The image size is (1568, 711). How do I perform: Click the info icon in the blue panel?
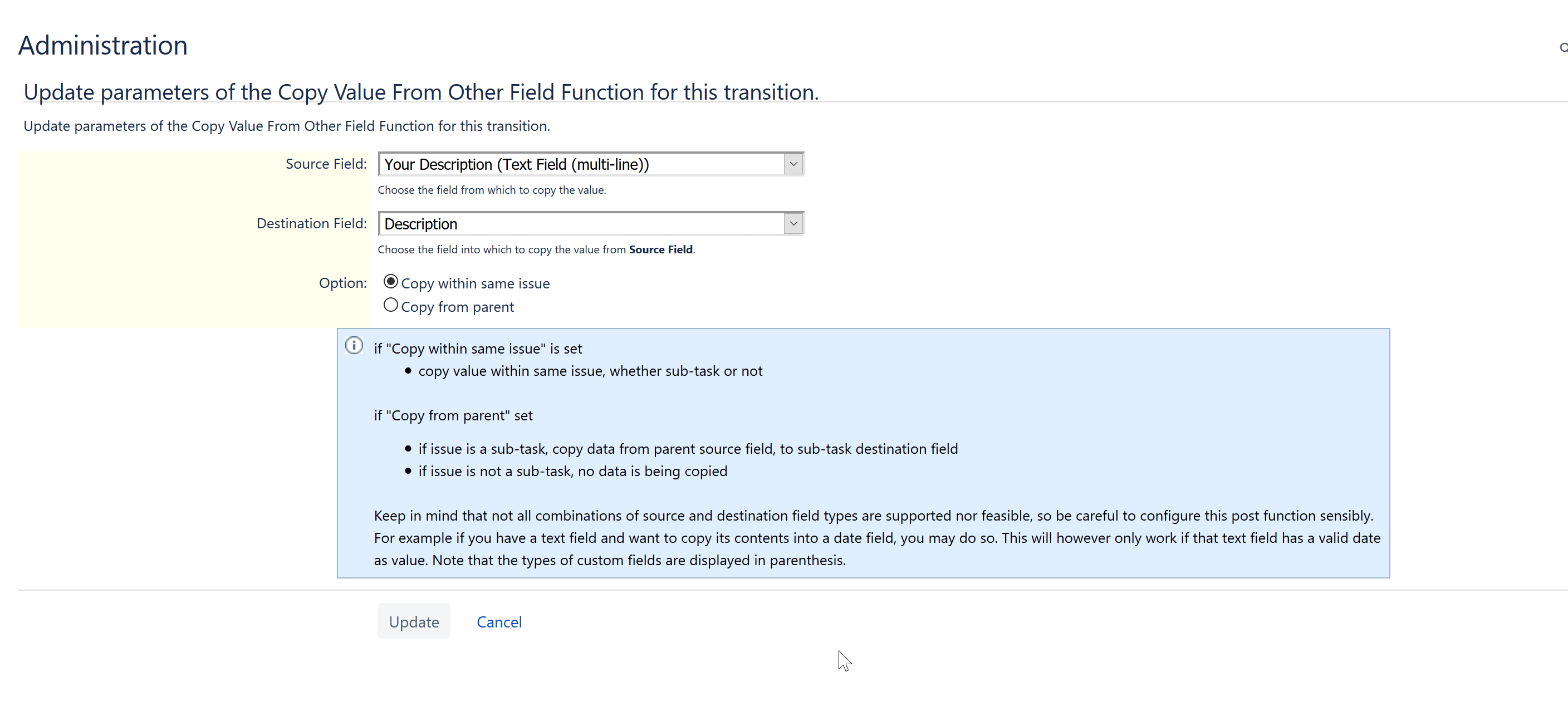coord(354,346)
